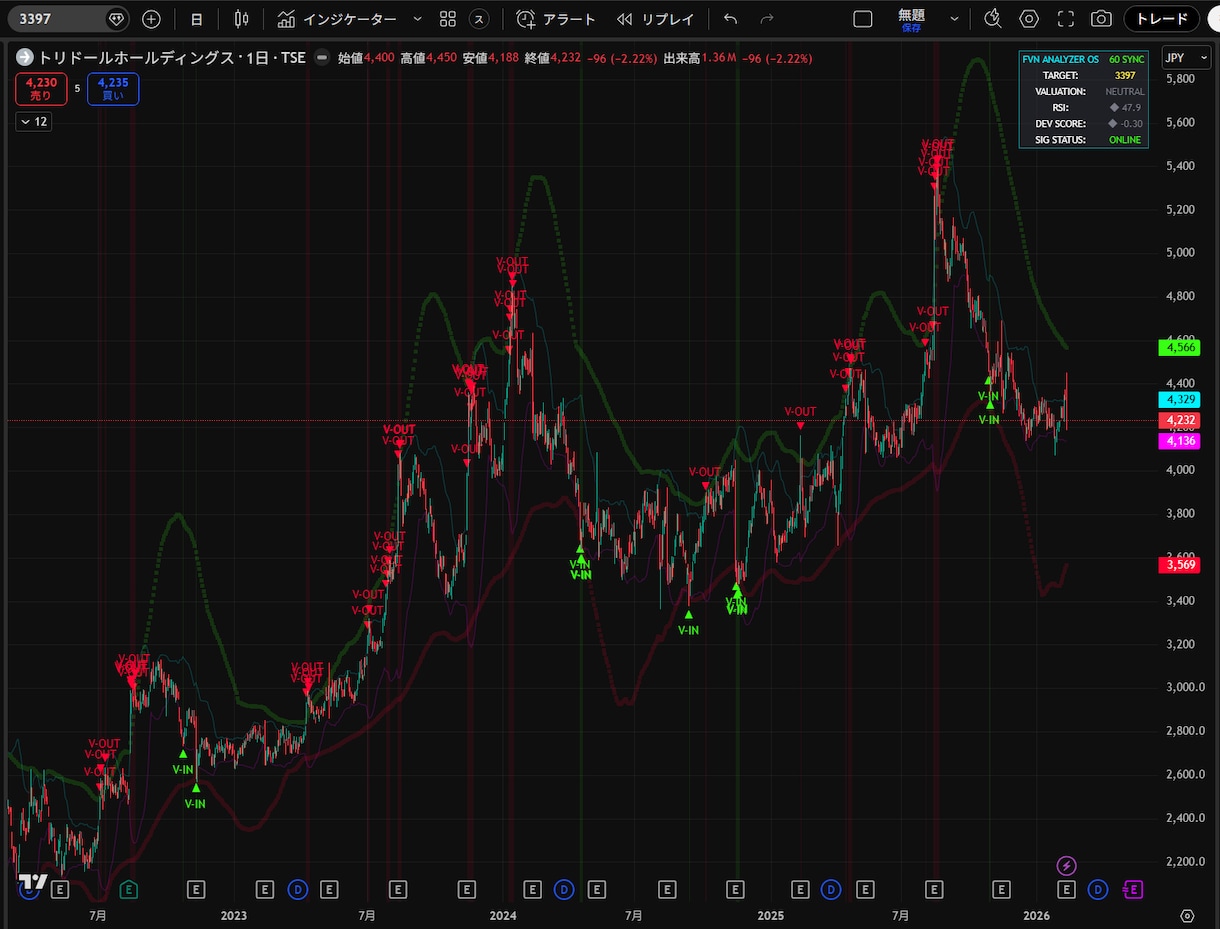The width and height of the screenshot is (1220, 929).
Task: Click the red 3,569 price label
Action: [1178, 565]
